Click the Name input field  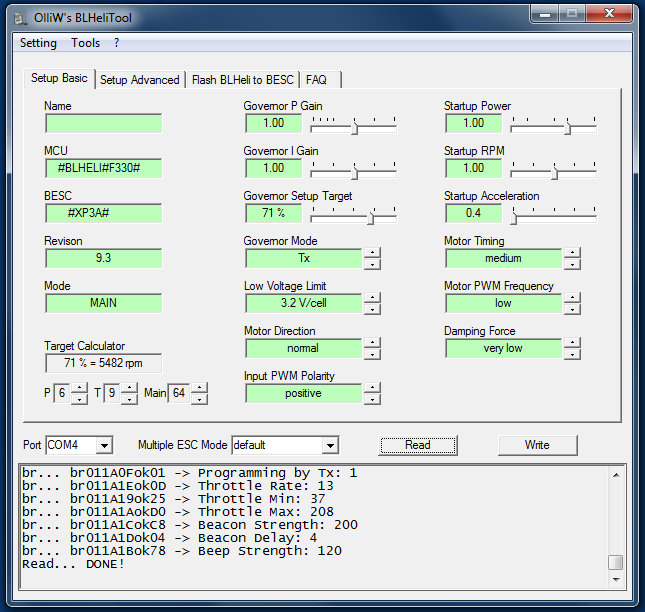(x=103, y=124)
